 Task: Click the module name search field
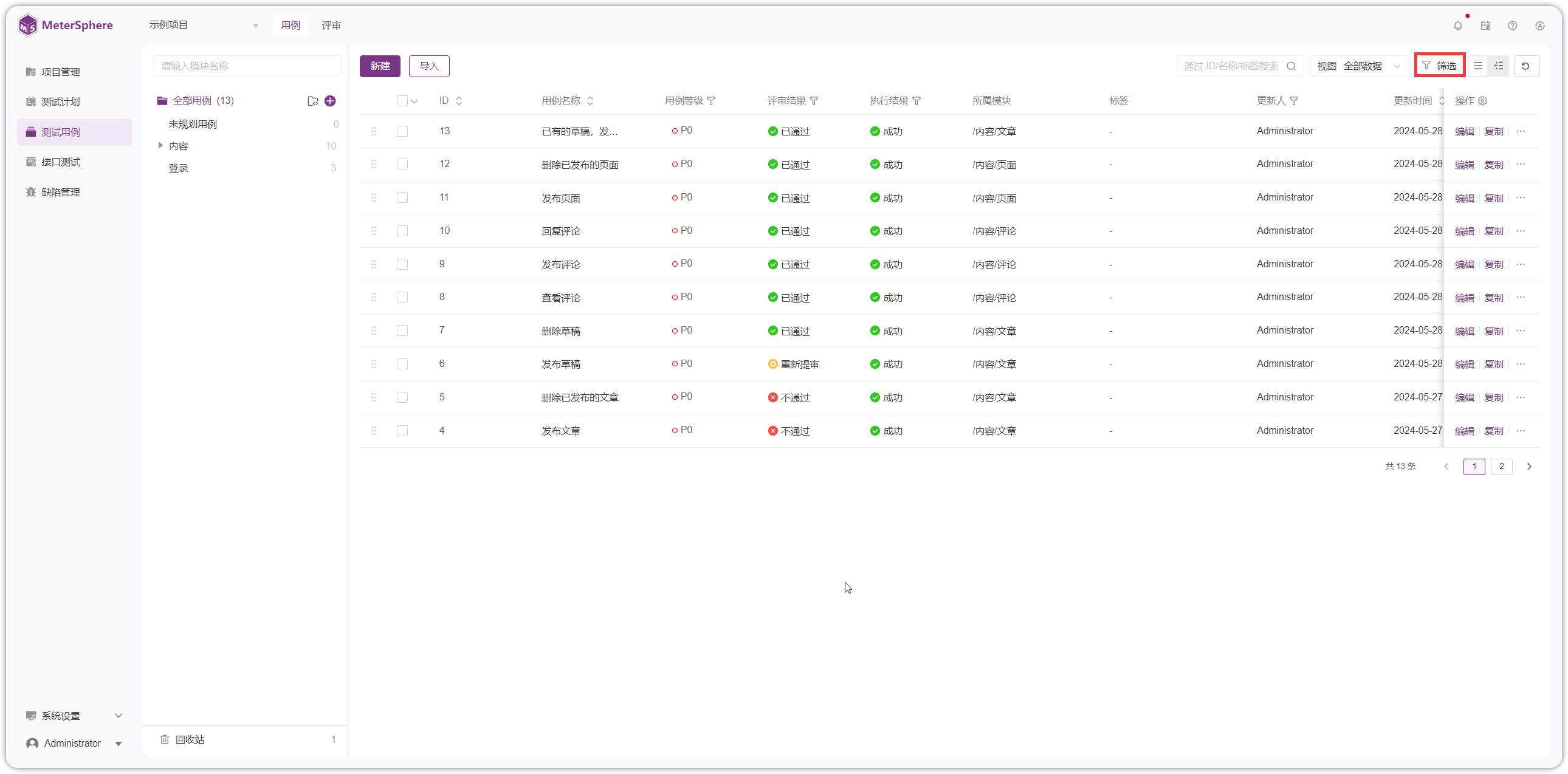247,66
